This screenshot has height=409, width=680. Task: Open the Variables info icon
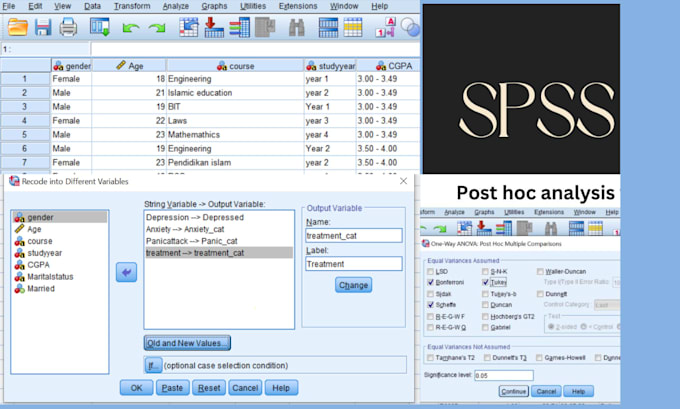[x=239, y=27]
